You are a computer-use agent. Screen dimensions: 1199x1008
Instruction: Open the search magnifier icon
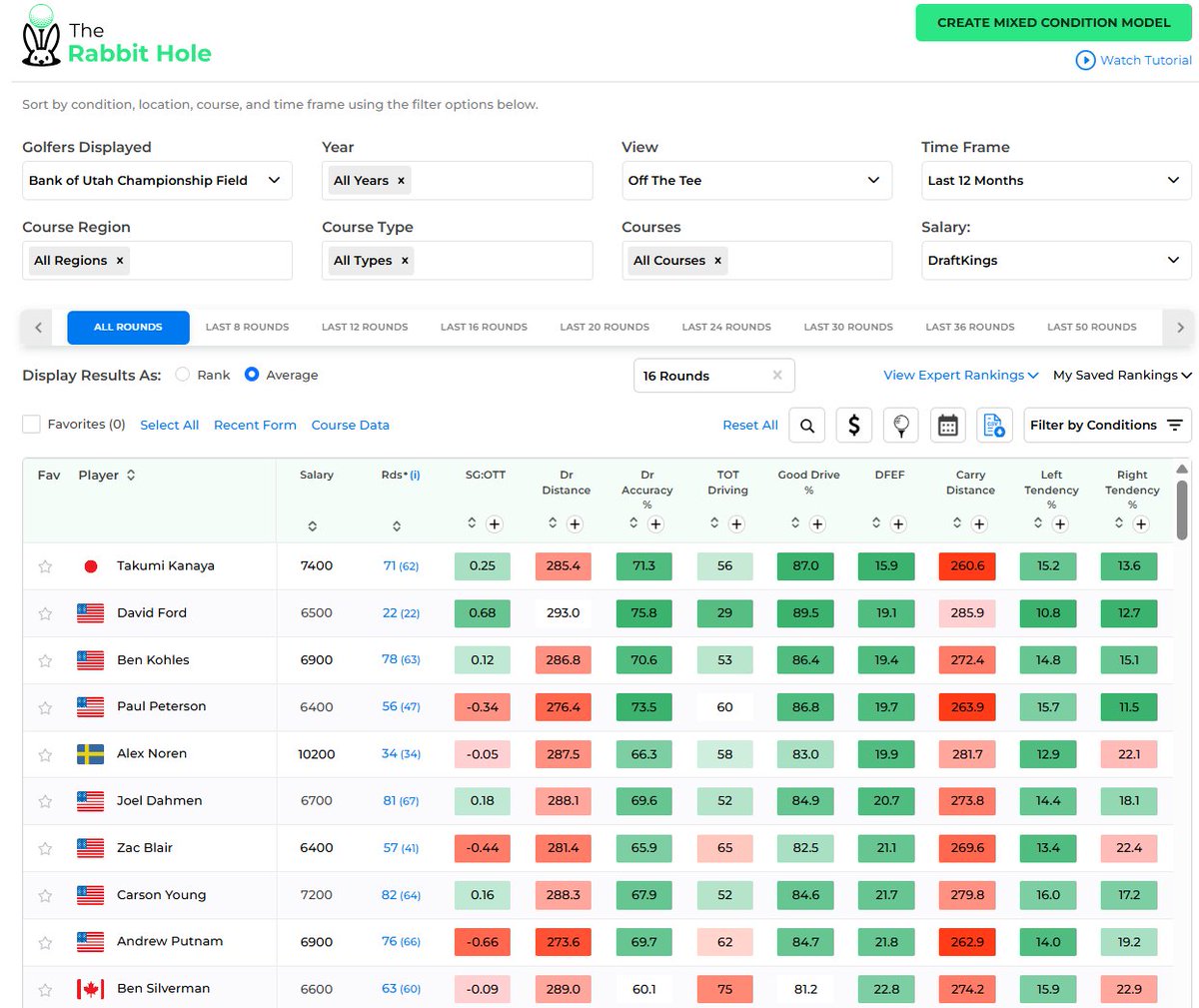point(807,426)
